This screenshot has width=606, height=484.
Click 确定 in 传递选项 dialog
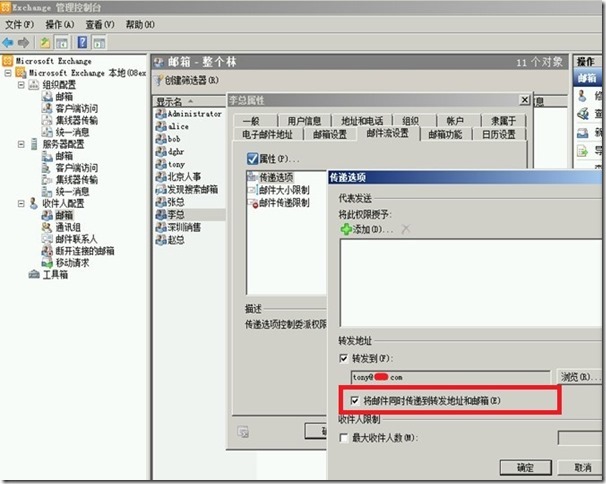526,467
